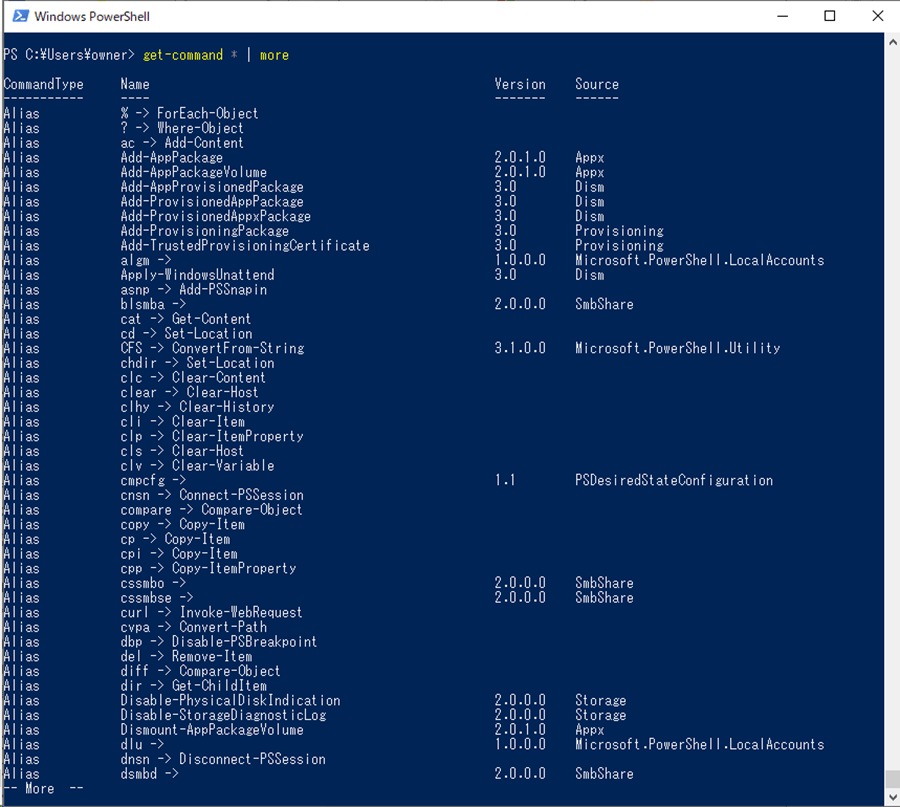
Task: Click the "cli -> Clear-Item" entry
Action: (x=183, y=422)
